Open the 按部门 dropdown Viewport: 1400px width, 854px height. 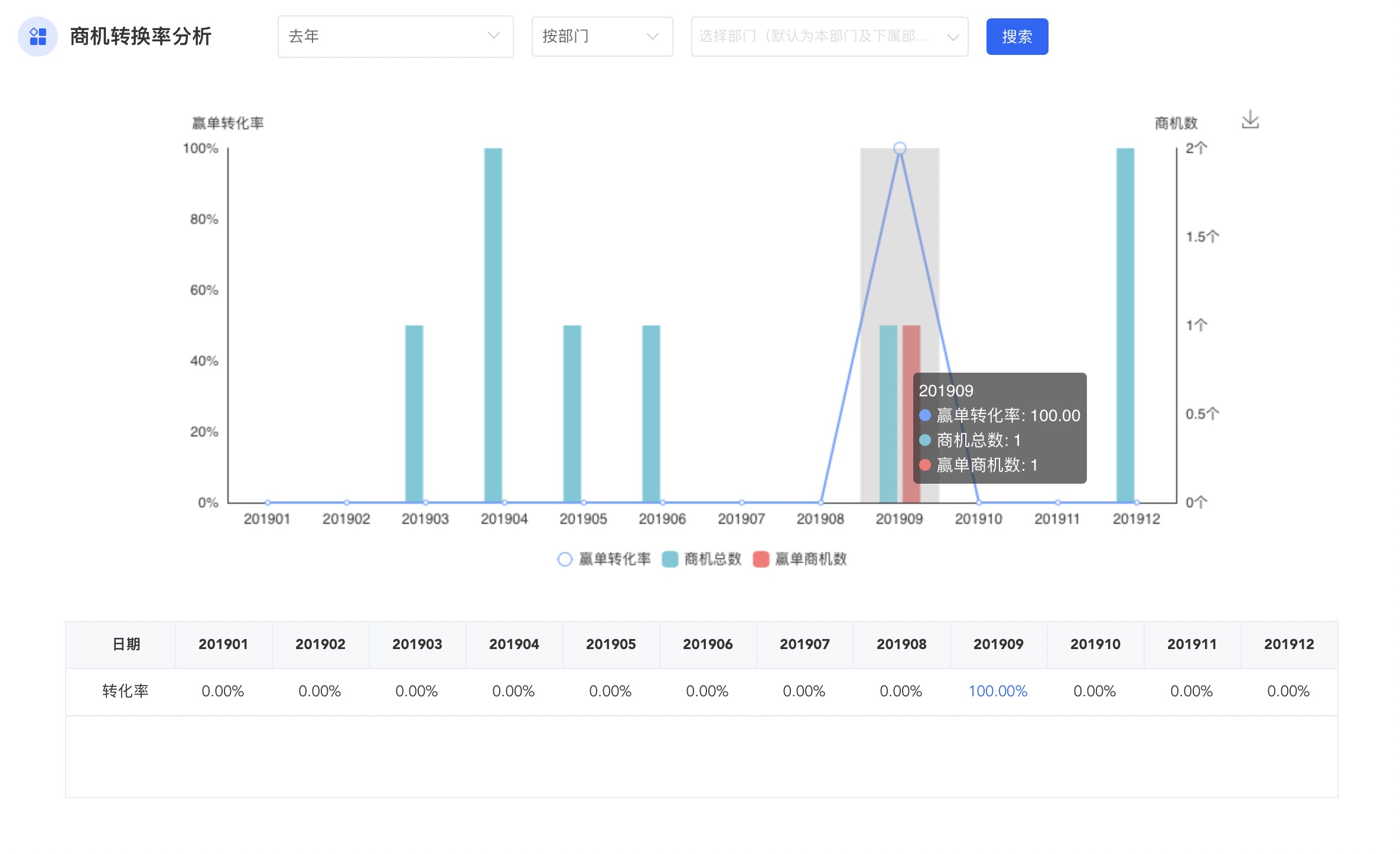pyautogui.click(x=601, y=37)
